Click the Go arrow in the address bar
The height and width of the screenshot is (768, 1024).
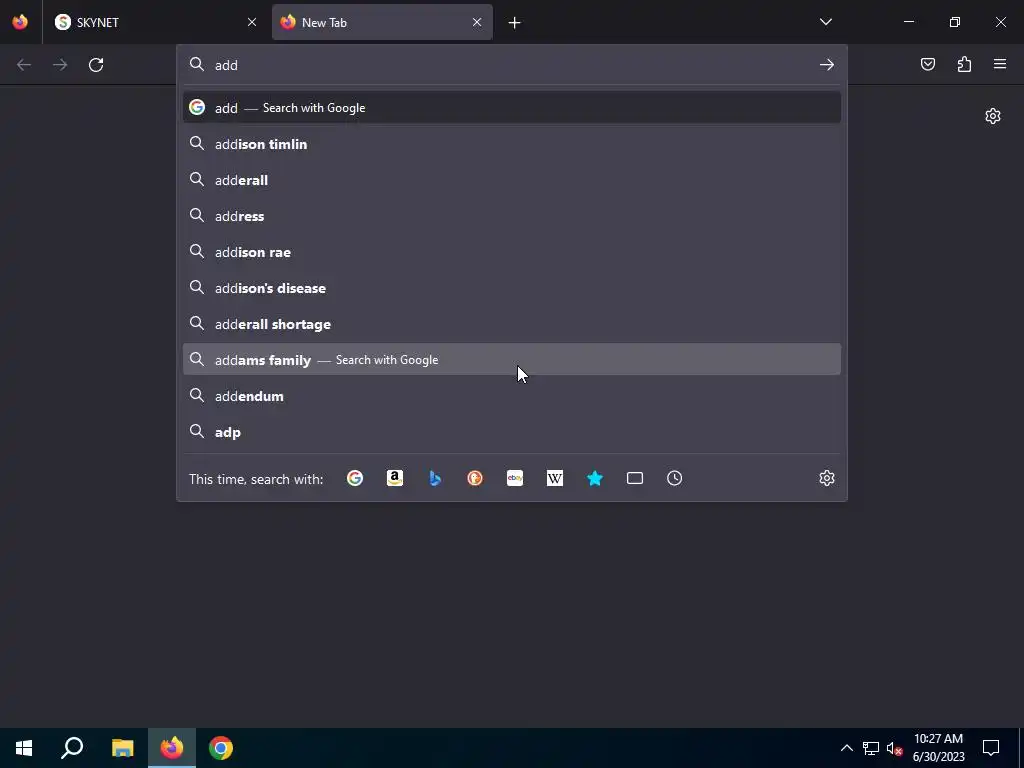pos(827,65)
